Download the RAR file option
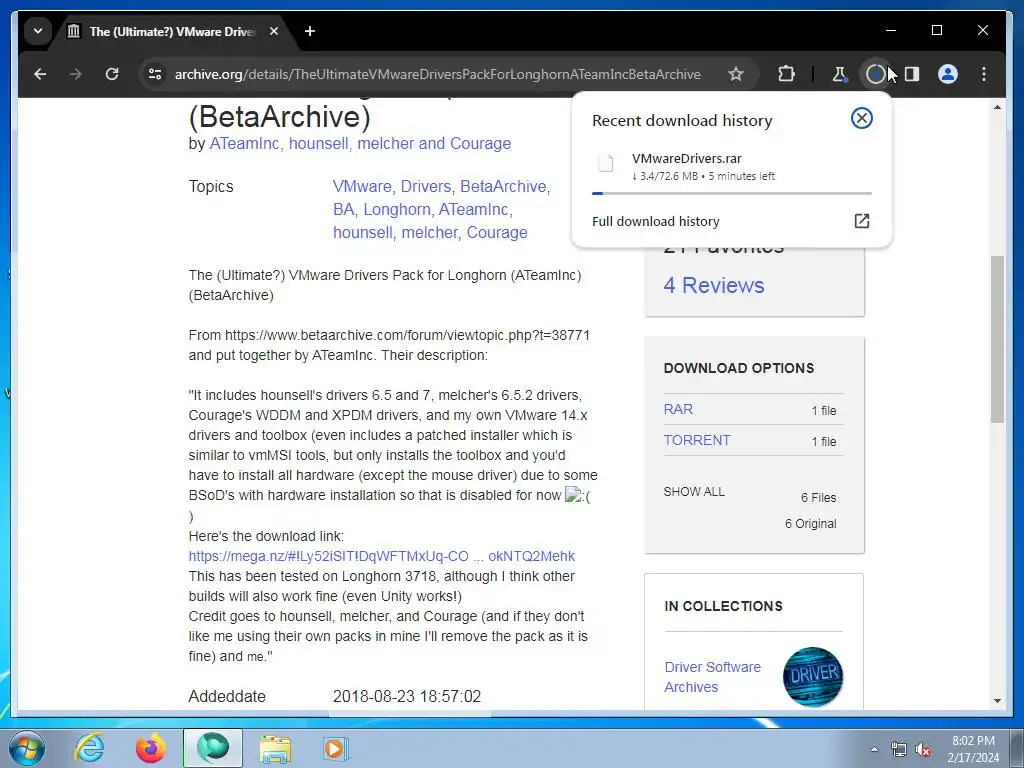1024x768 pixels. [x=678, y=409]
